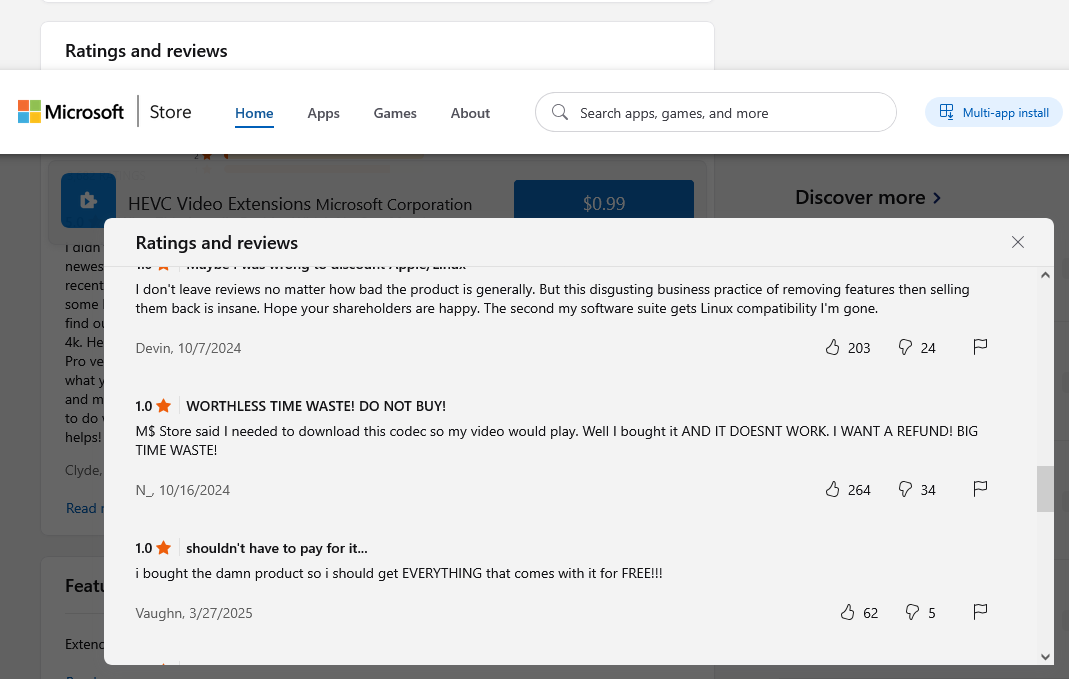Viewport: 1069px width, 679px height.
Task: Flag Vaughn's review as inappropriate
Action: (x=980, y=612)
